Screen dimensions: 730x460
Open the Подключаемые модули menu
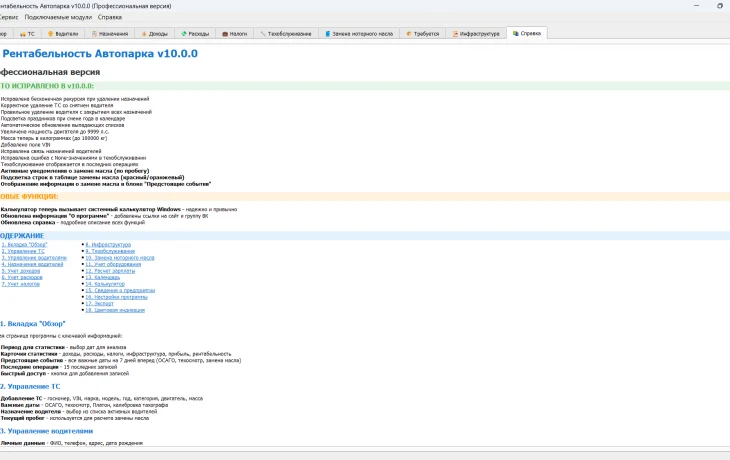[58, 17]
